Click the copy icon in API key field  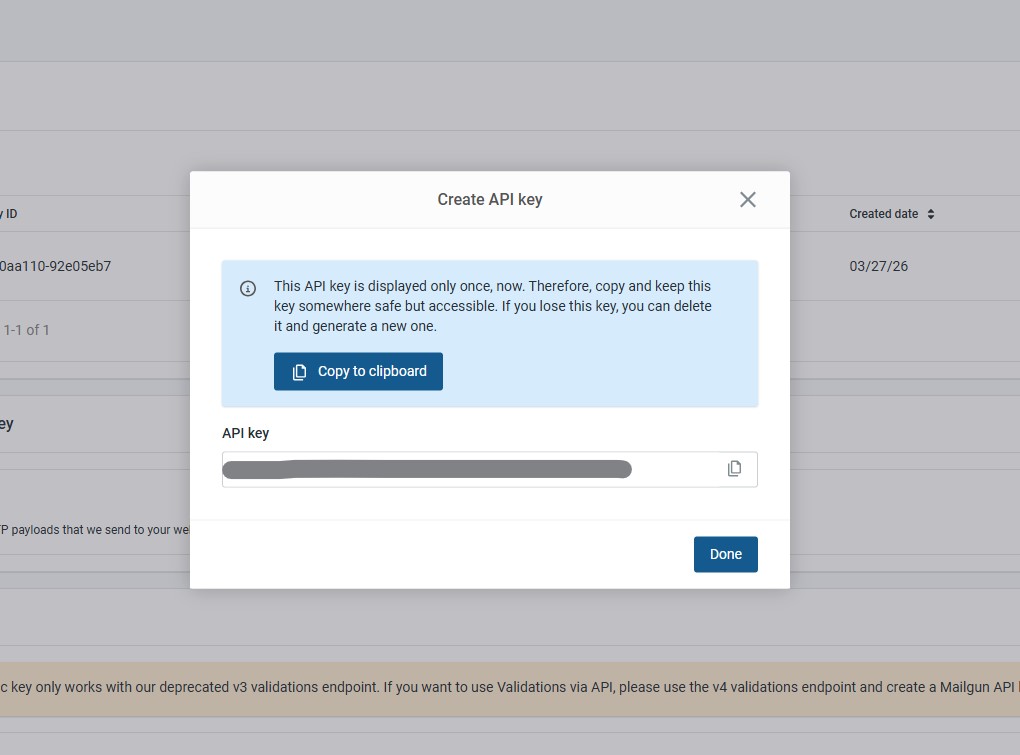(734, 469)
